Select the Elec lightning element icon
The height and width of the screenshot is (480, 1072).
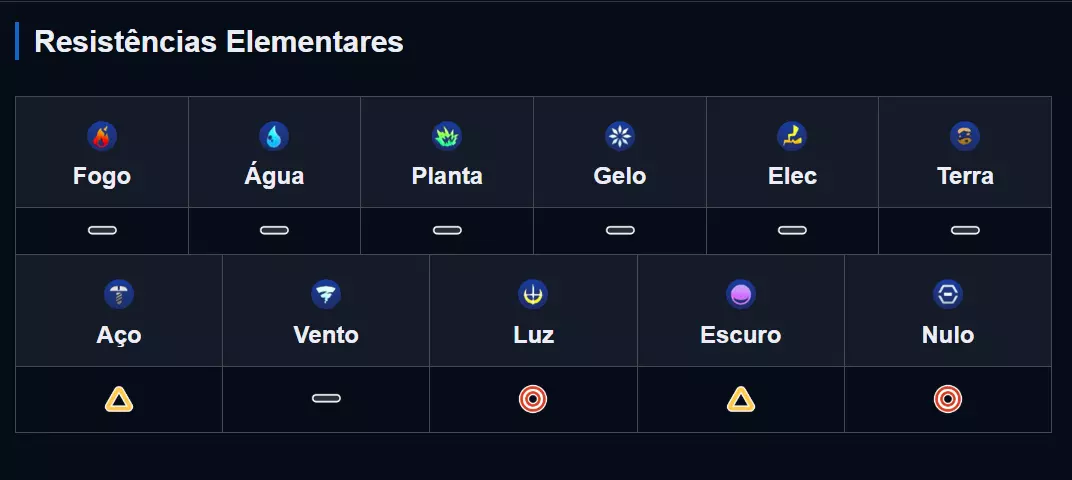pos(792,136)
